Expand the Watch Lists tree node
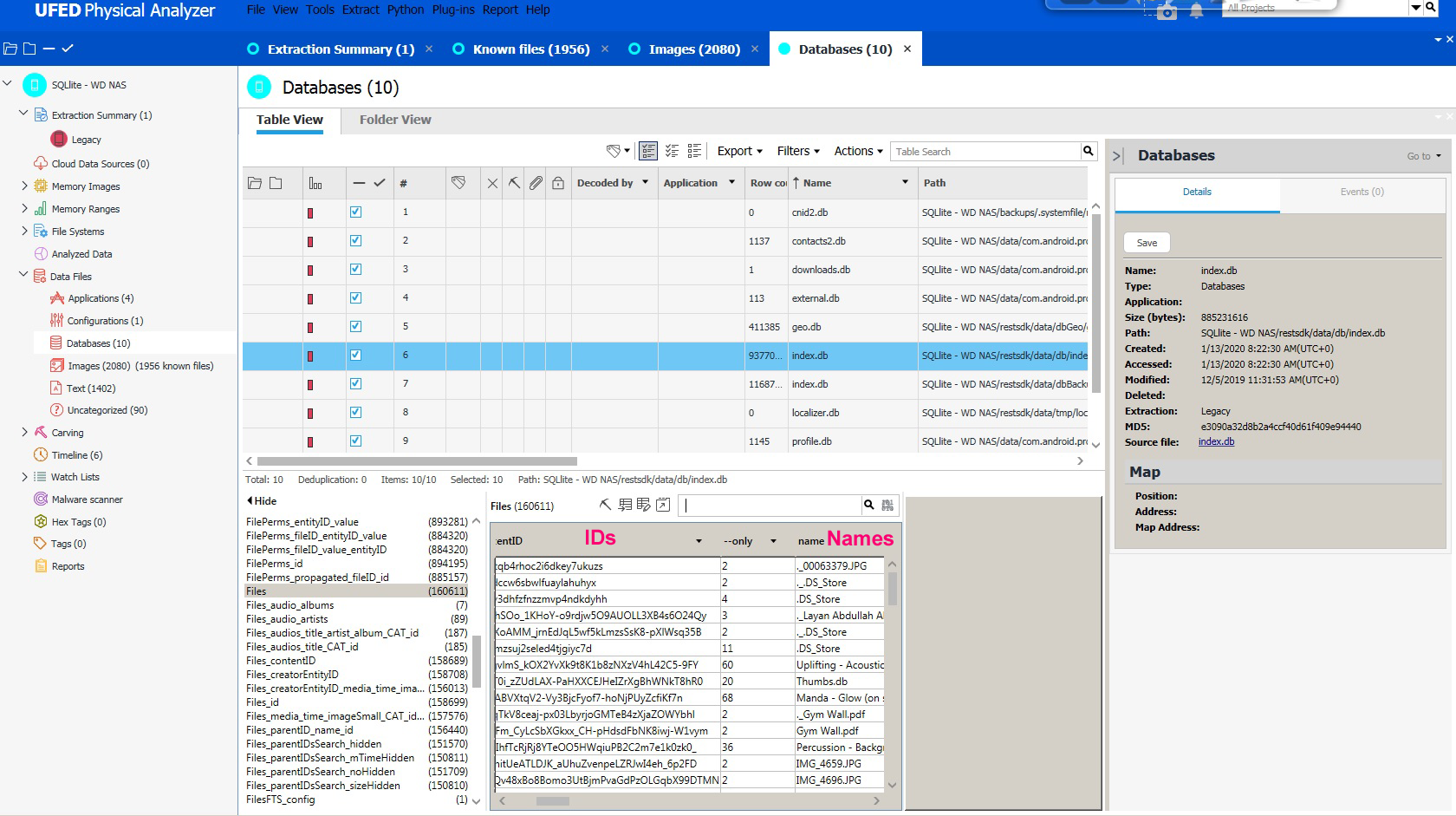Viewport: 1456px width, 816px height. [24, 477]
